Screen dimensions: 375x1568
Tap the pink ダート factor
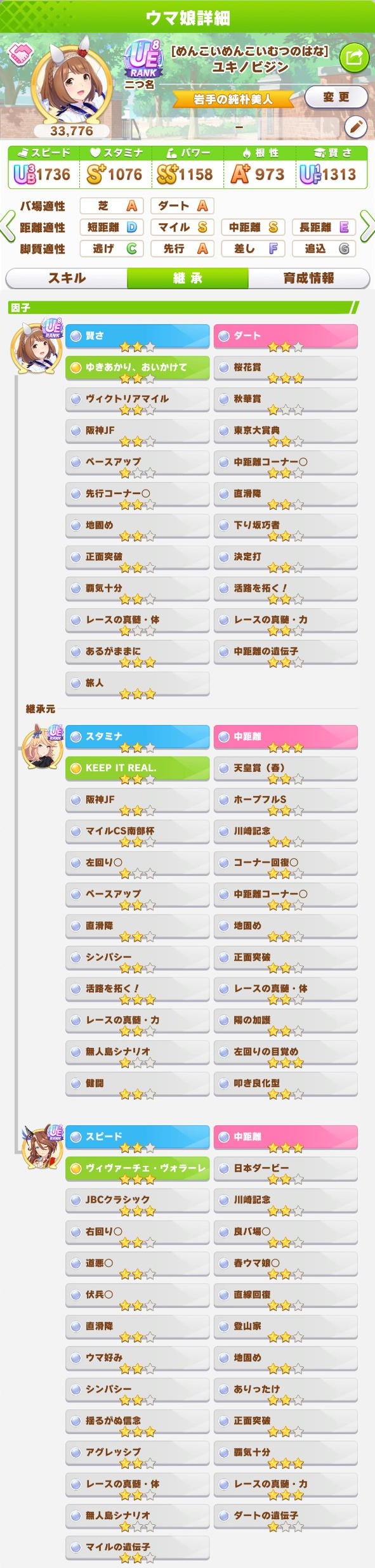coord(286,336)
